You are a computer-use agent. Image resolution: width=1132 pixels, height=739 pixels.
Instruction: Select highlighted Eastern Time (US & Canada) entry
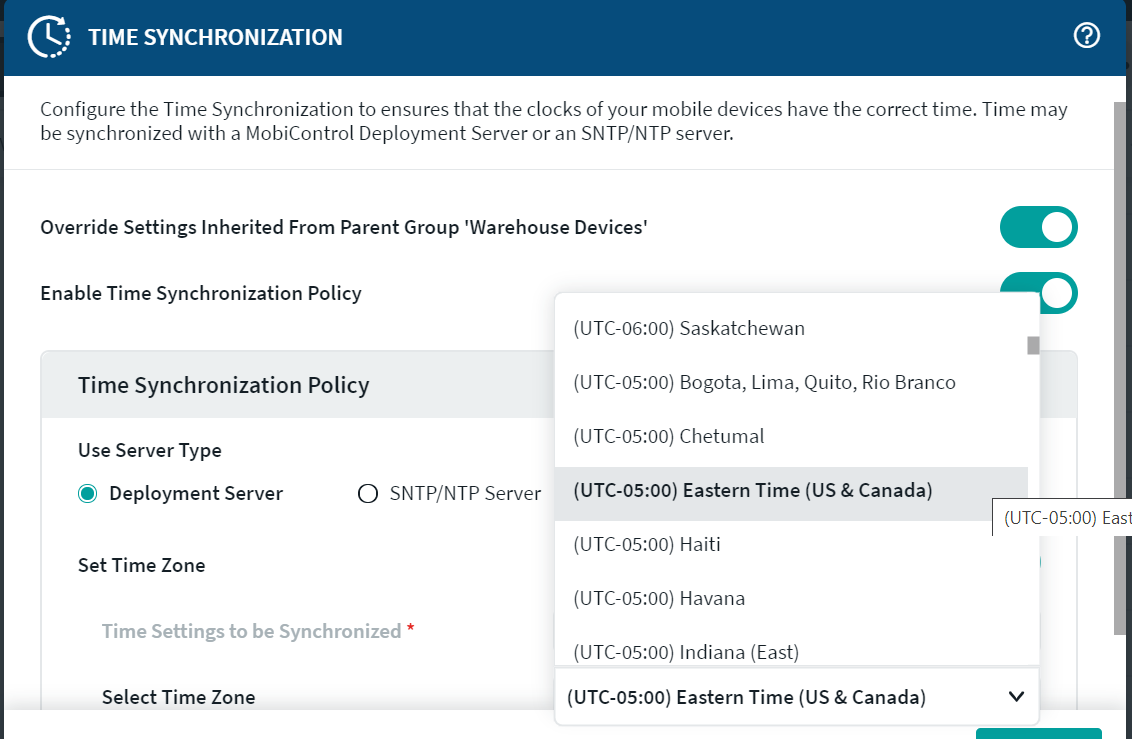752,490
